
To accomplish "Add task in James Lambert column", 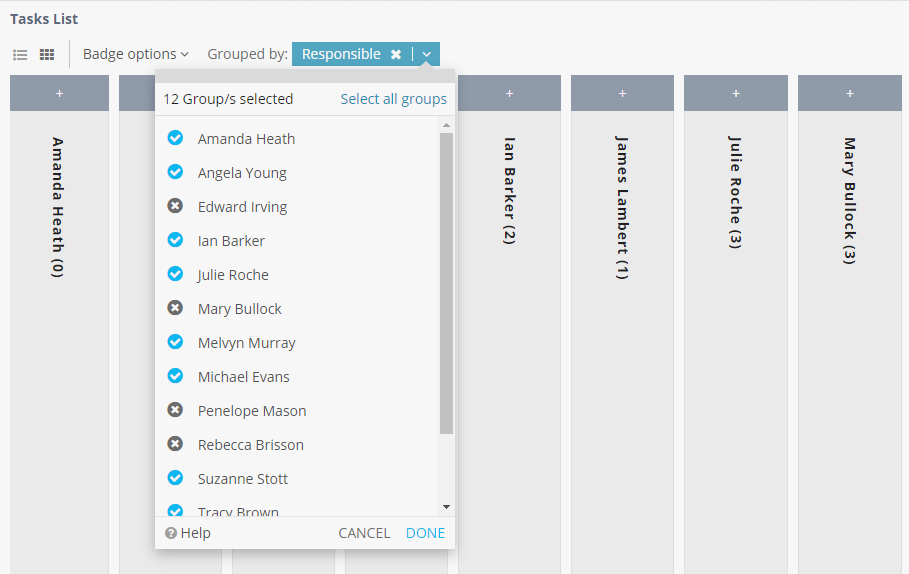I will click(x=622, y=93).
